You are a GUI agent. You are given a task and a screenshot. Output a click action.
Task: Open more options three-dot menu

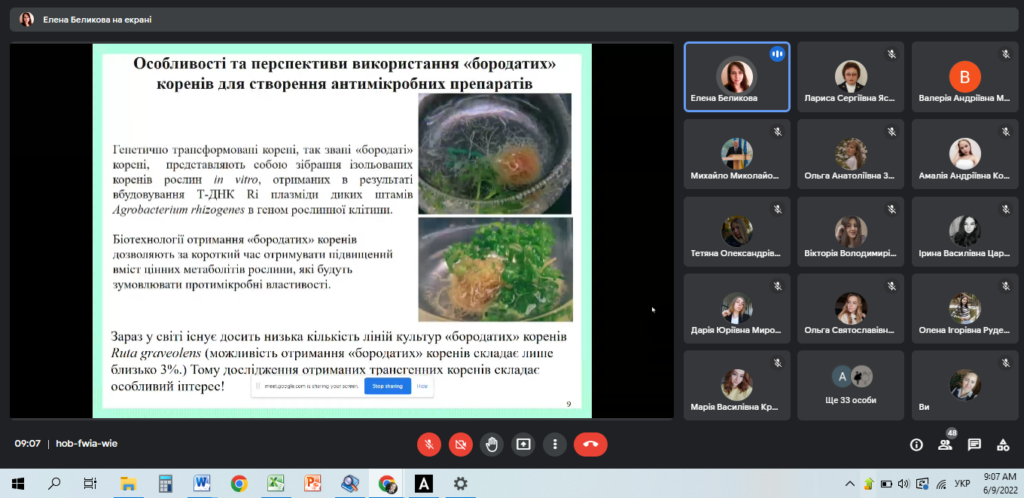(553, 444)
